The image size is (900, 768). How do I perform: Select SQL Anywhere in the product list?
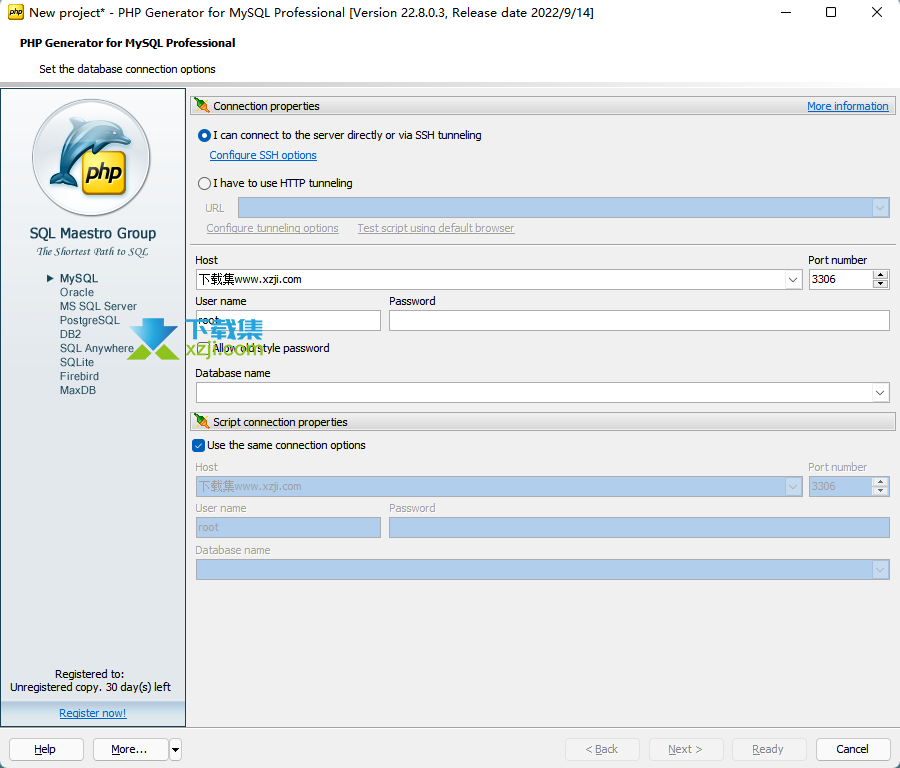(96, 348)
